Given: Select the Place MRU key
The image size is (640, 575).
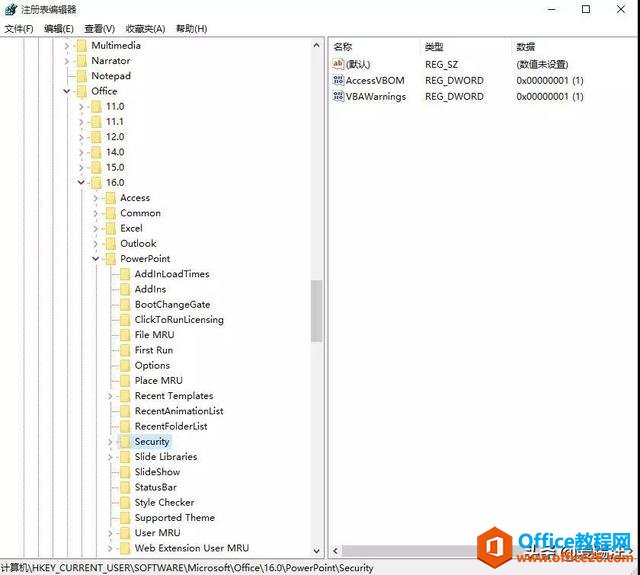Looking at the screenshot, I should [158, 381].
